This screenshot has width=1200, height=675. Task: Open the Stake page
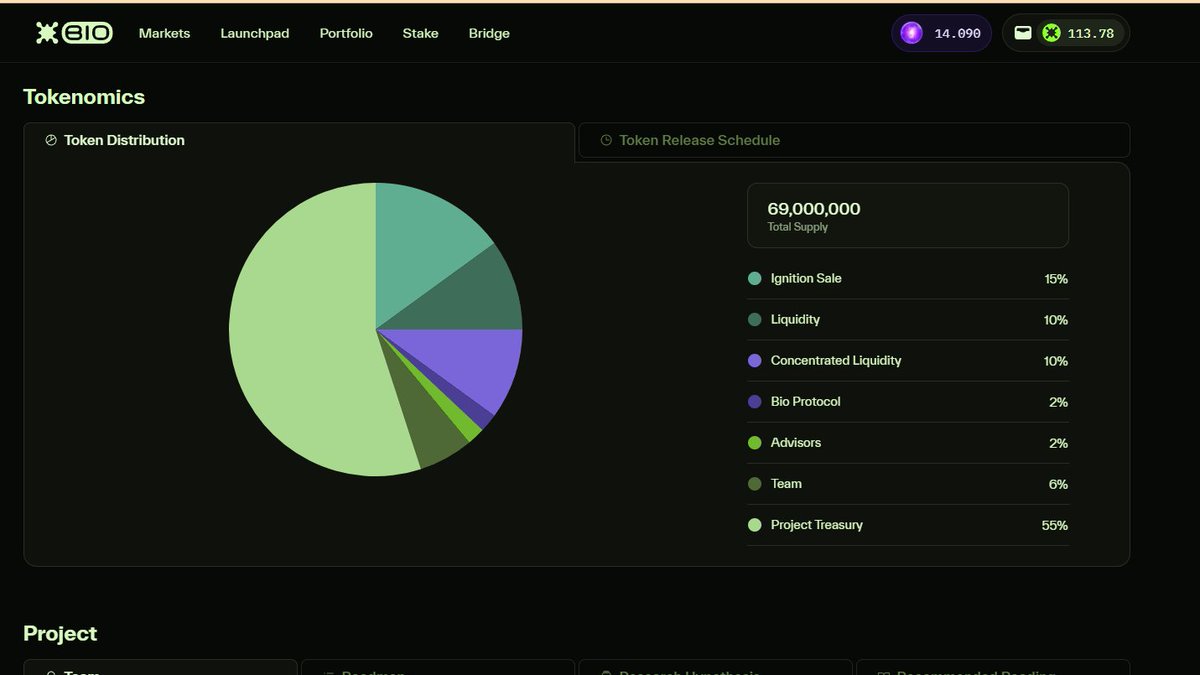coord(421,33)
